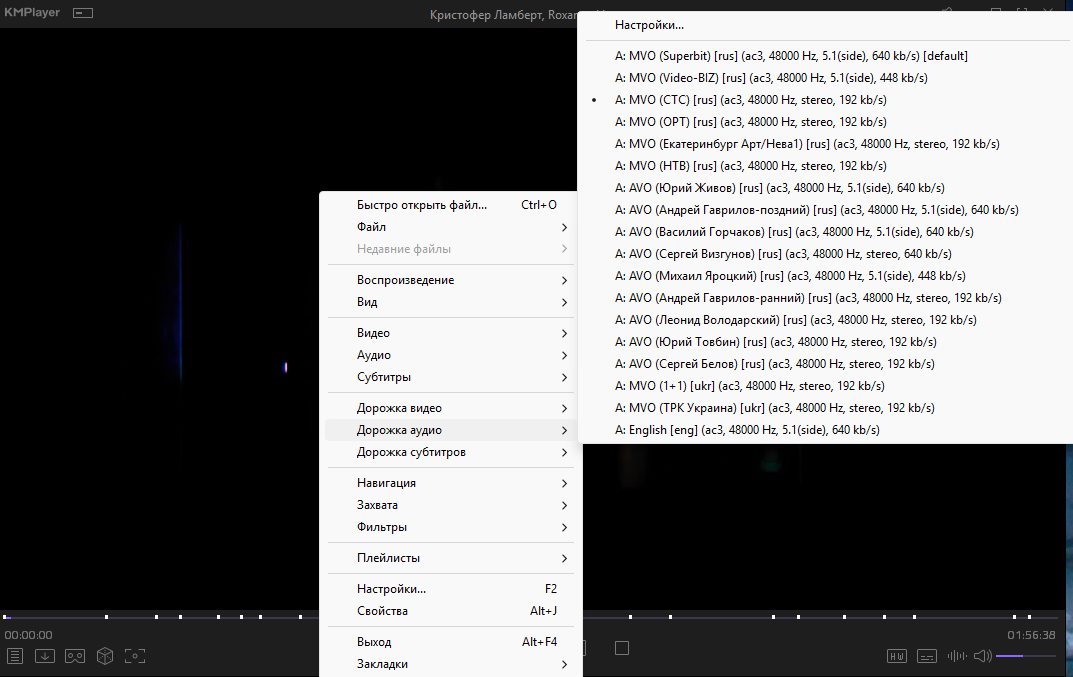Open the Навигация submenu
The height and width of the screenshot is (677, 1073).
click(x=451, y=483)
